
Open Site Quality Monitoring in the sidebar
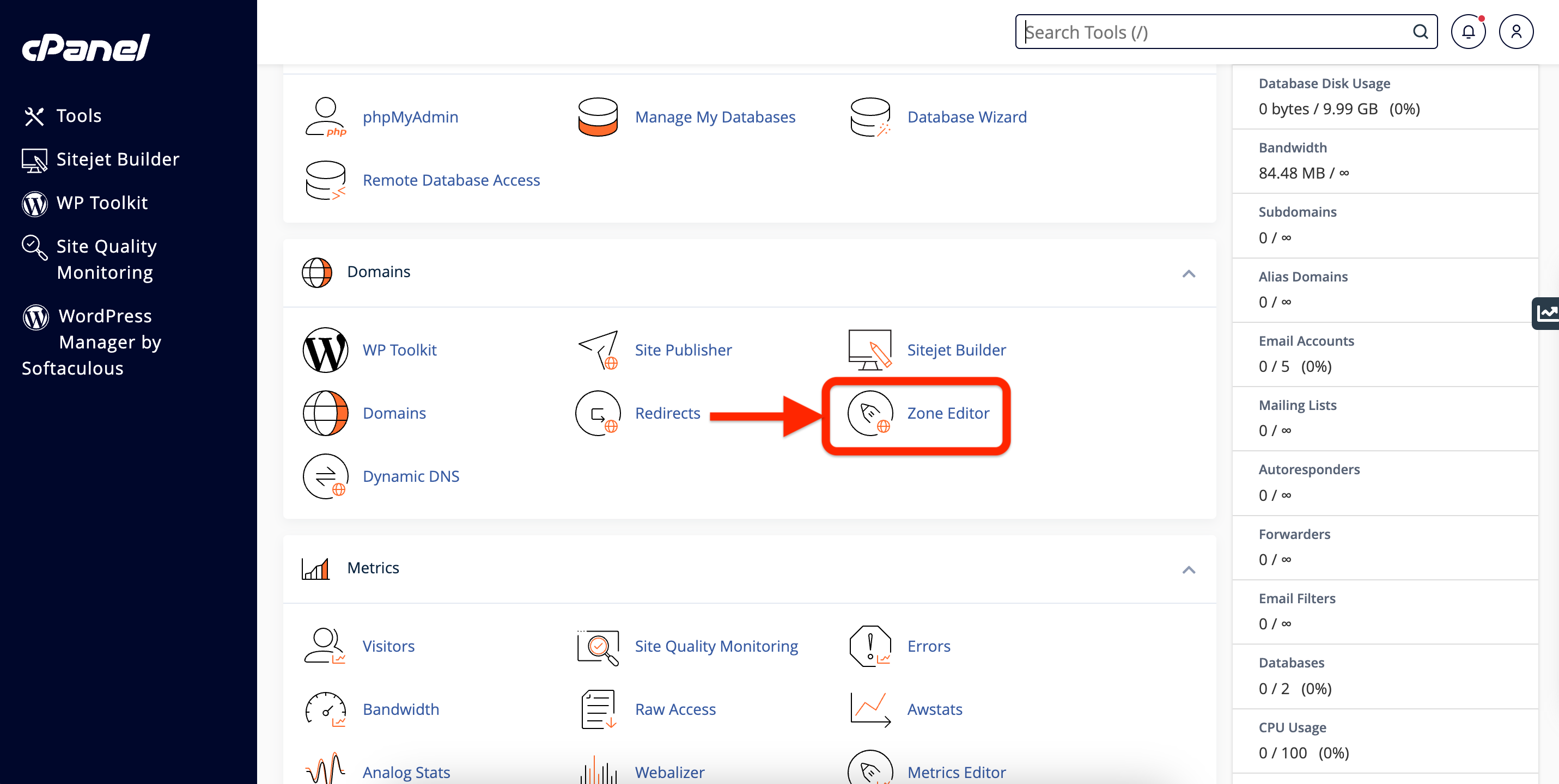89,260
